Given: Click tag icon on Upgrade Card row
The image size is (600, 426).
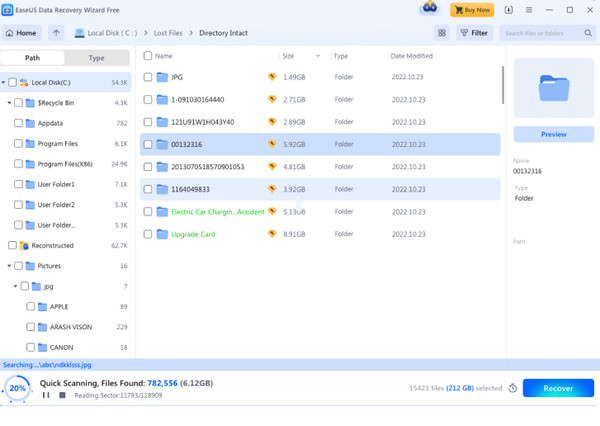Looking at the screenshot, I should (x=272, y=234).
